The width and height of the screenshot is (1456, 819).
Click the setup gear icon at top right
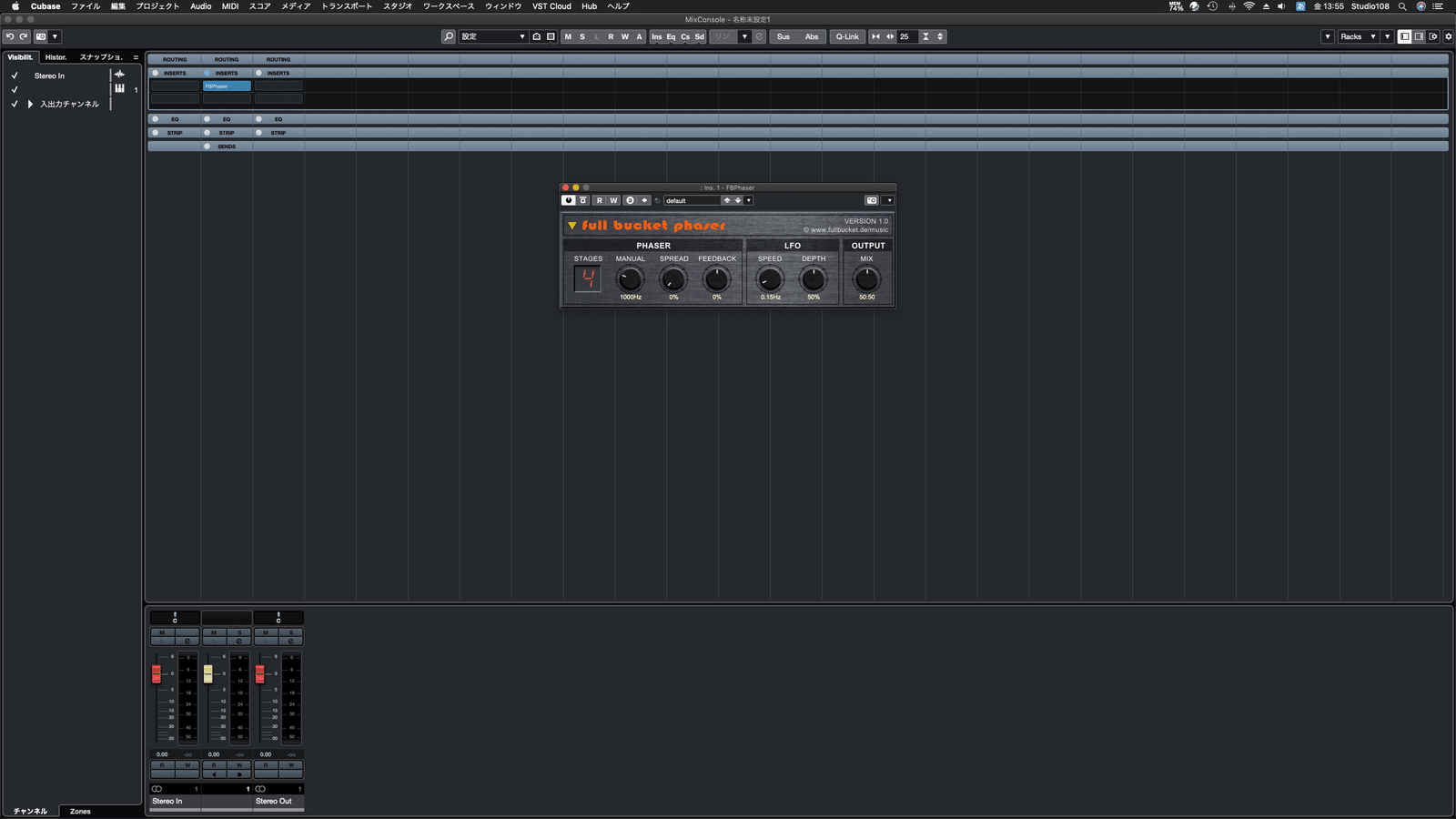1449,36
